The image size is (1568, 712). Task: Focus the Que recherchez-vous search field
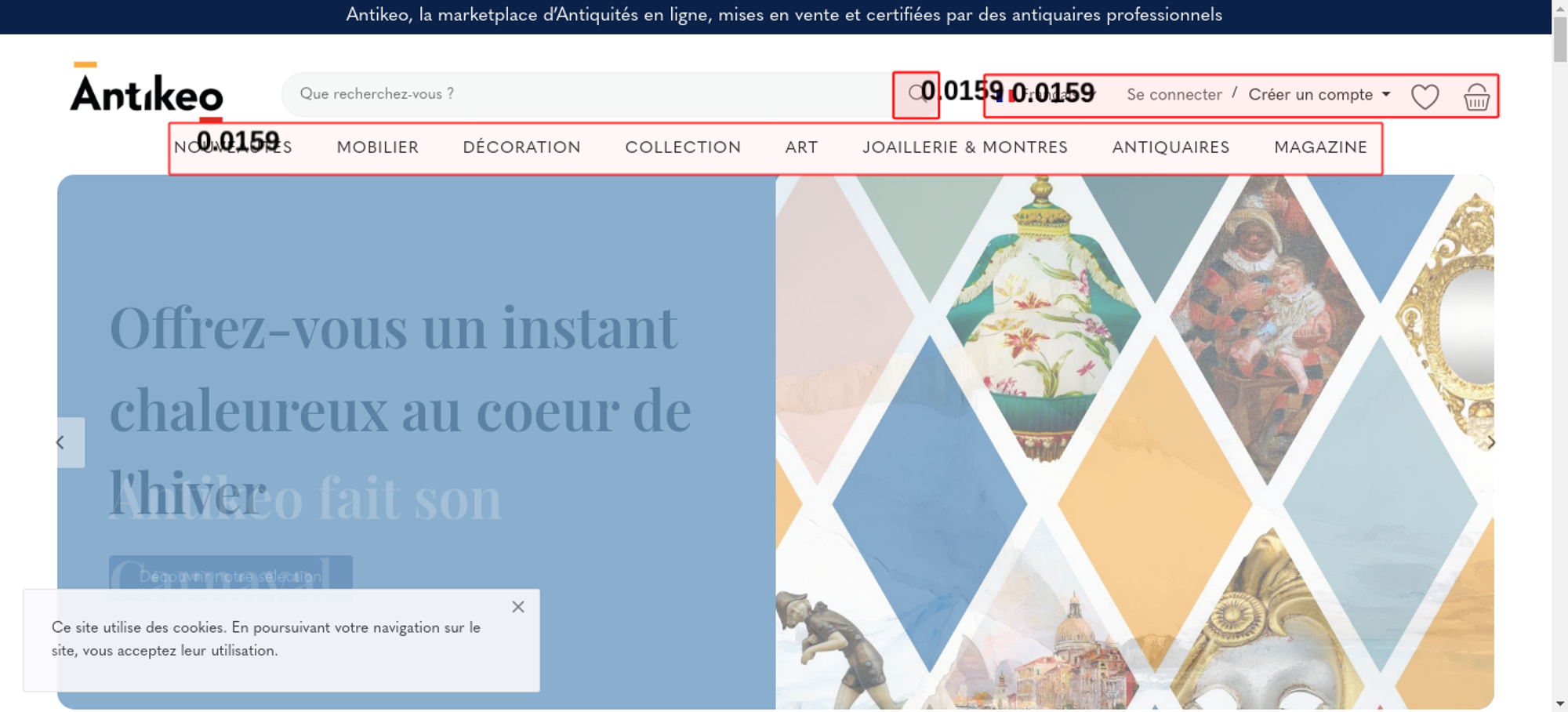(x=588, y=94)
